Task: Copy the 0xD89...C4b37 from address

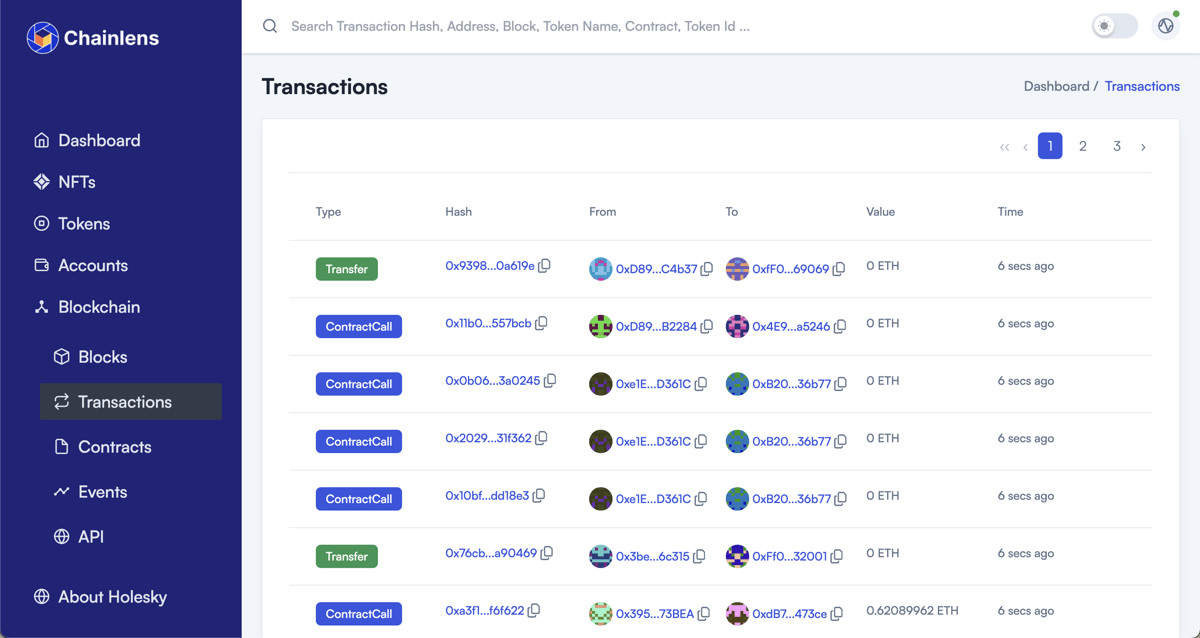Action: tap(707, 269)
